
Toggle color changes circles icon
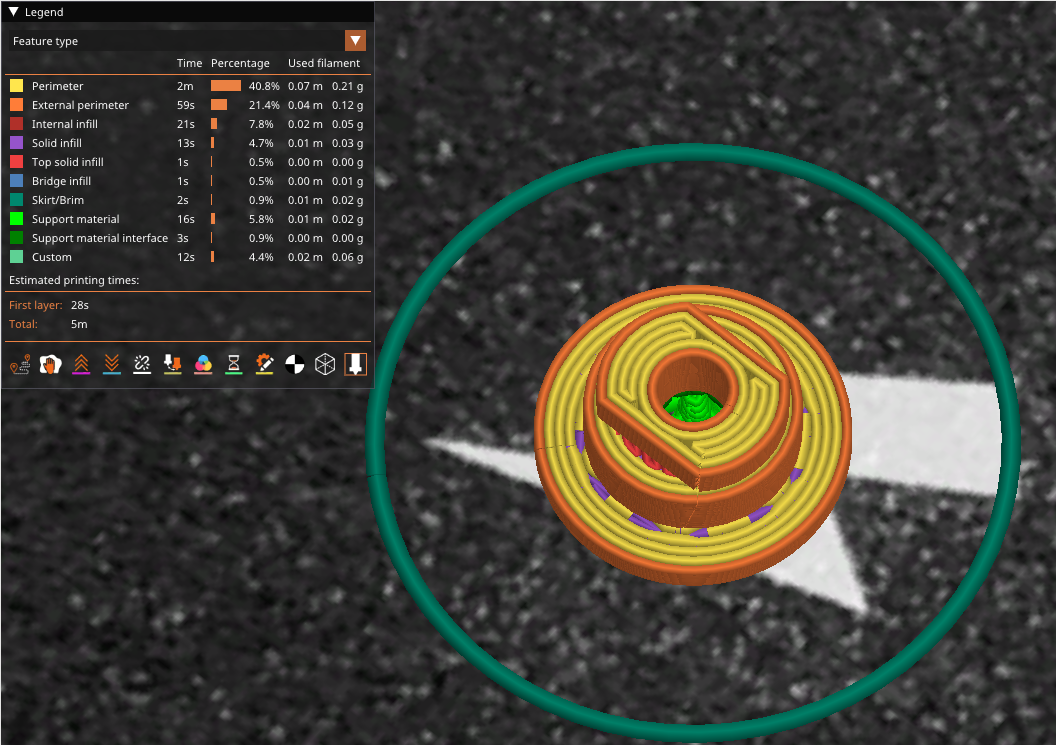[203, 364]
